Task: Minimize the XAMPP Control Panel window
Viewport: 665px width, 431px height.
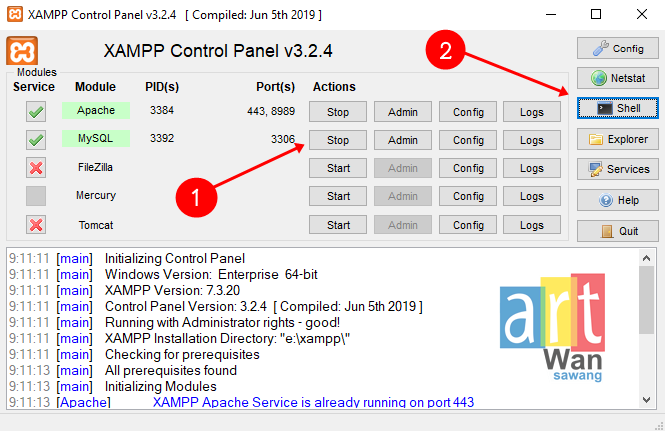Action: (551, 14)
